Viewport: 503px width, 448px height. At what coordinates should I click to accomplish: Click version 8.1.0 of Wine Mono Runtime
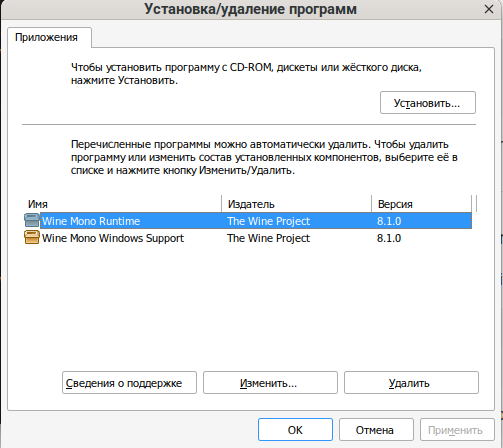[x=389, y=221]
